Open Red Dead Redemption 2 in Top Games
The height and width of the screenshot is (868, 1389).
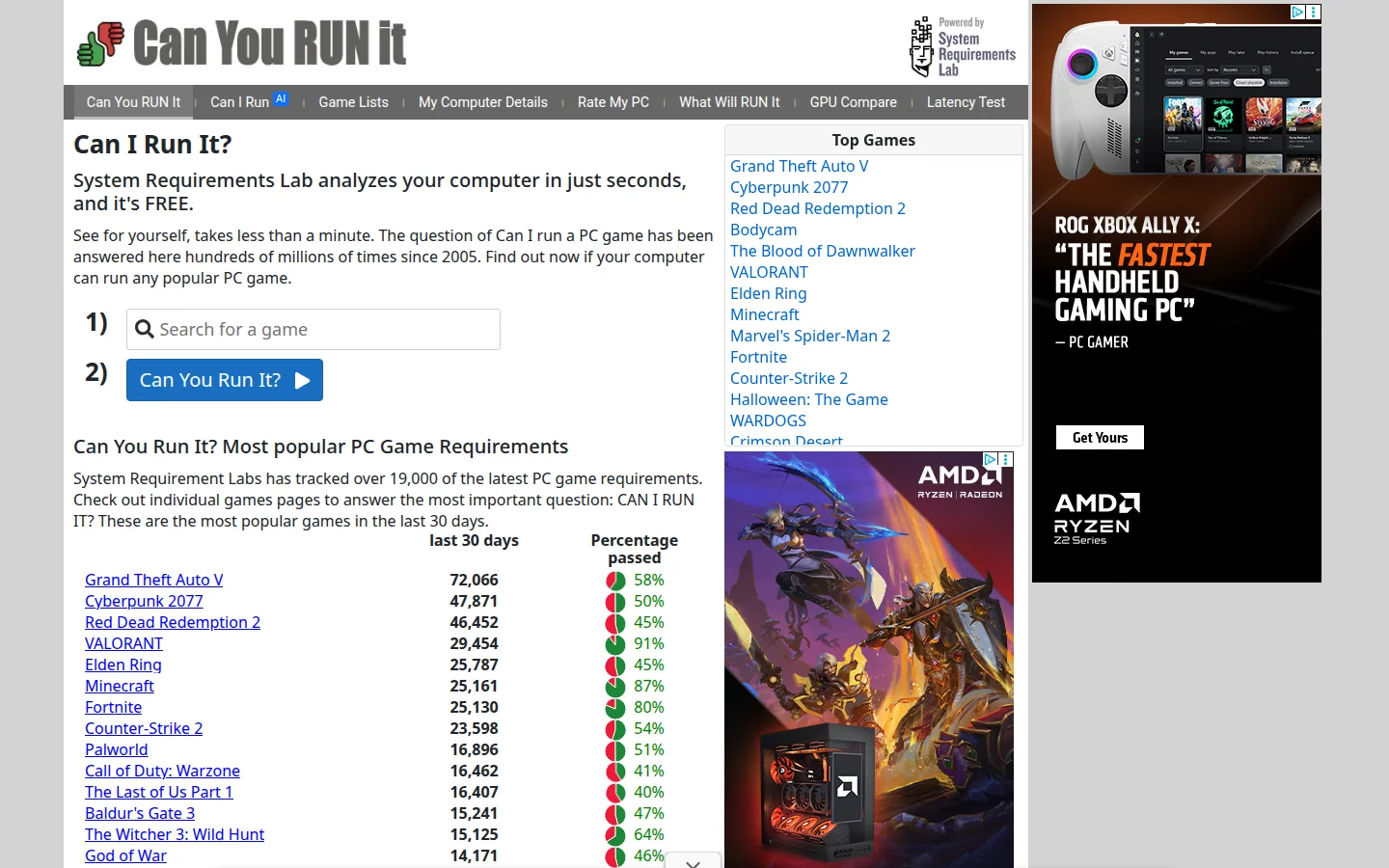click(x=818, y=208)
